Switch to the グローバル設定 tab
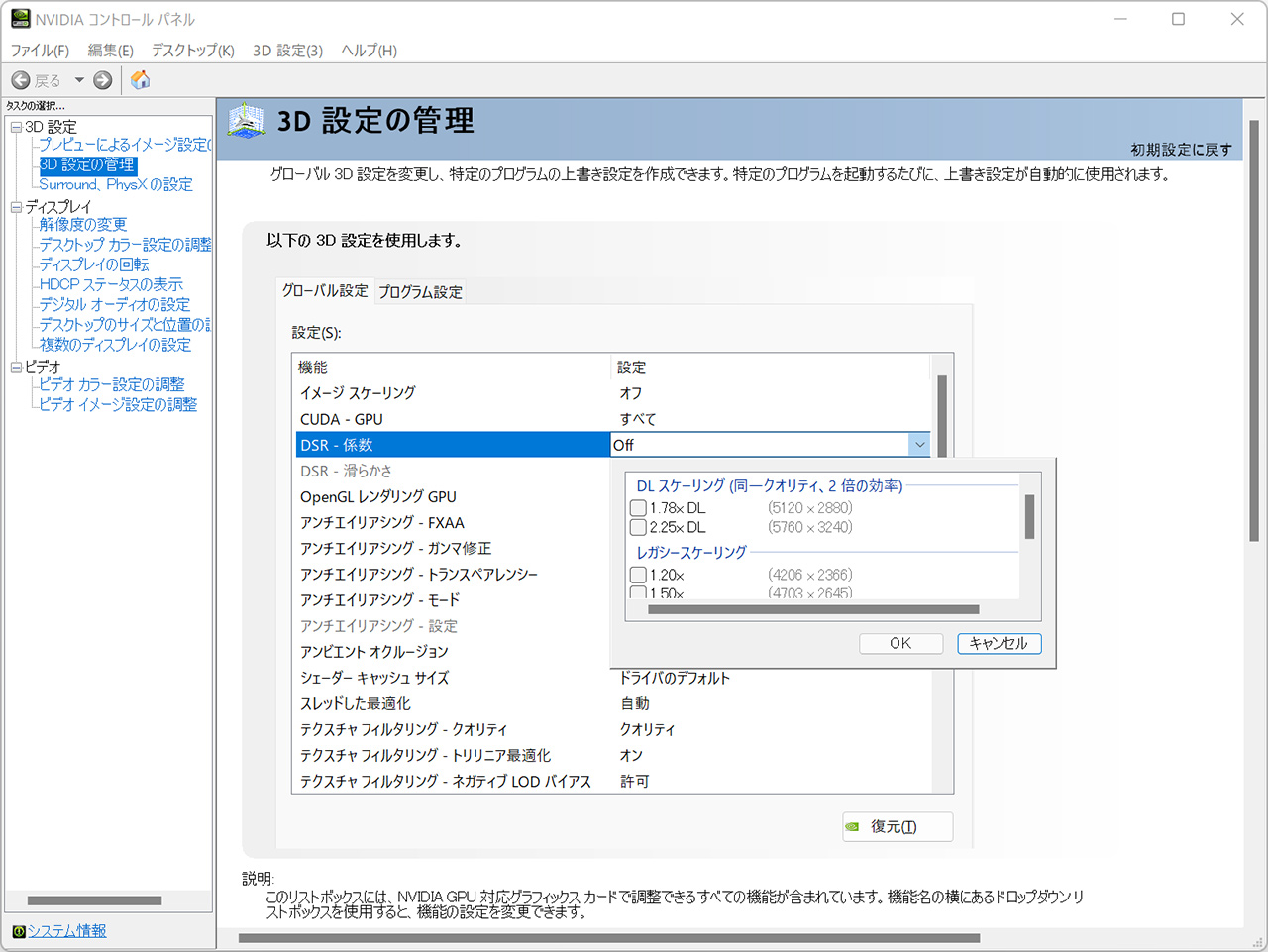This screenshot has width=1268, height=952. [325, 290]
